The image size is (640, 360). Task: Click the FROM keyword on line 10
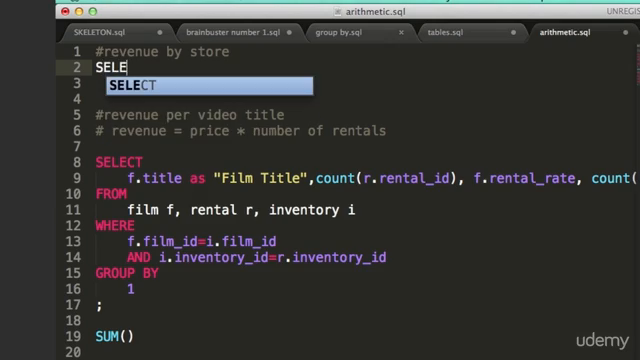(111, 194)
